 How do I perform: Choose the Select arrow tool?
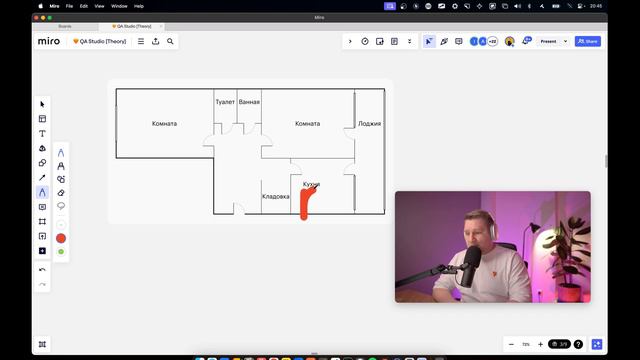pos(42,104)
